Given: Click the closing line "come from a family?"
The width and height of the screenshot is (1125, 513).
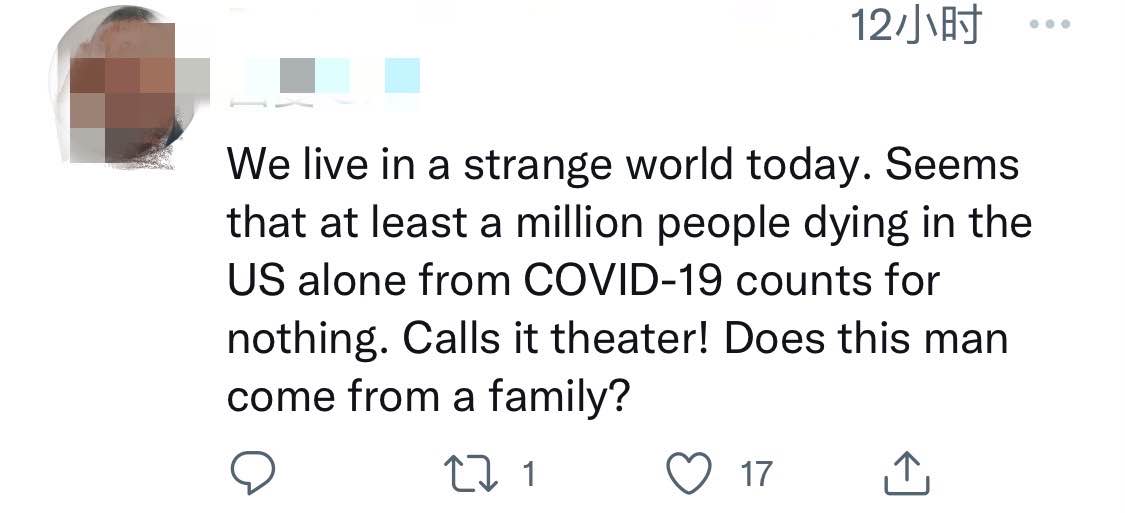Looking at the screenshot, I should [428, 395].
